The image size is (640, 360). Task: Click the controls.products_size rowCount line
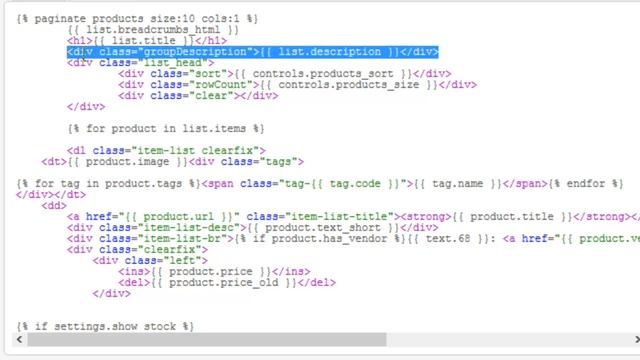pyautogui.click(x=297, y=85)
